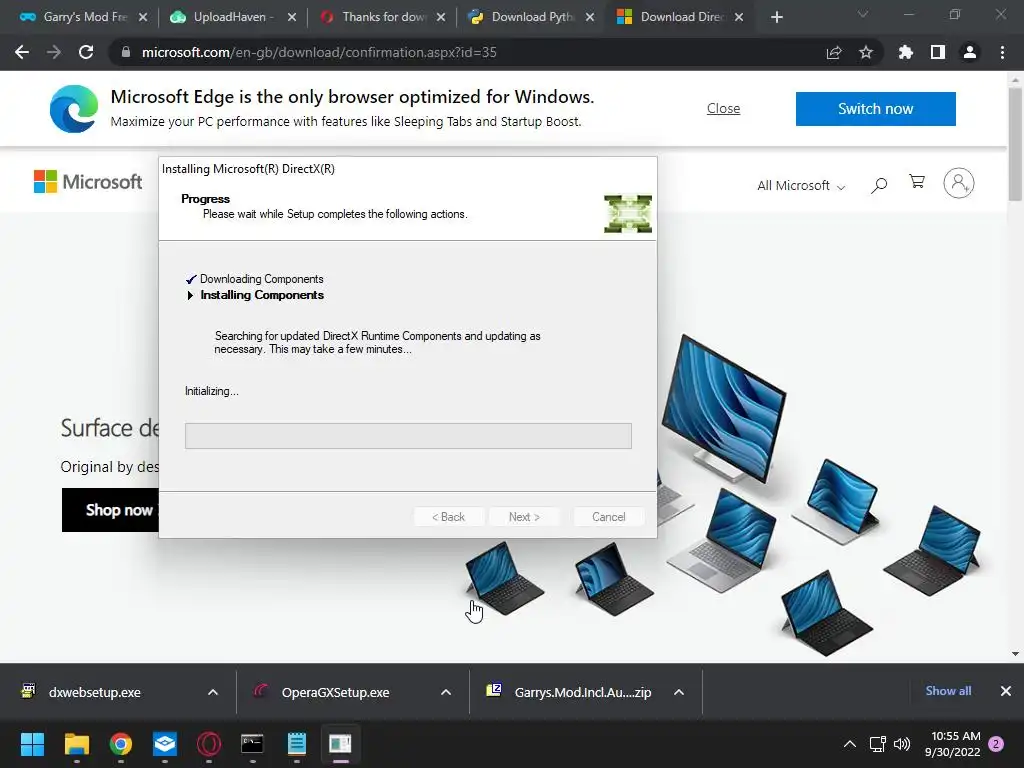
Task: Open notification center badge
Action: pos(997,743)
